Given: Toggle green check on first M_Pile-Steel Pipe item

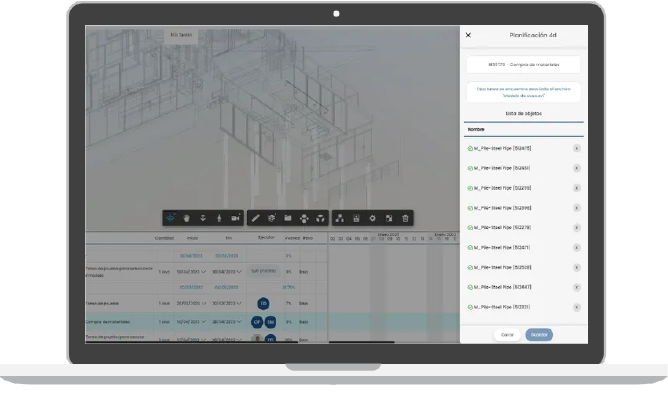Looking at the screenshot, I should click(470, 149).
